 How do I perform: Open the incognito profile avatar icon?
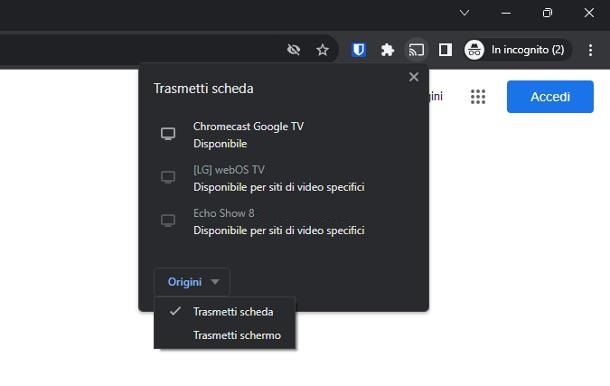tap(474, 50)
